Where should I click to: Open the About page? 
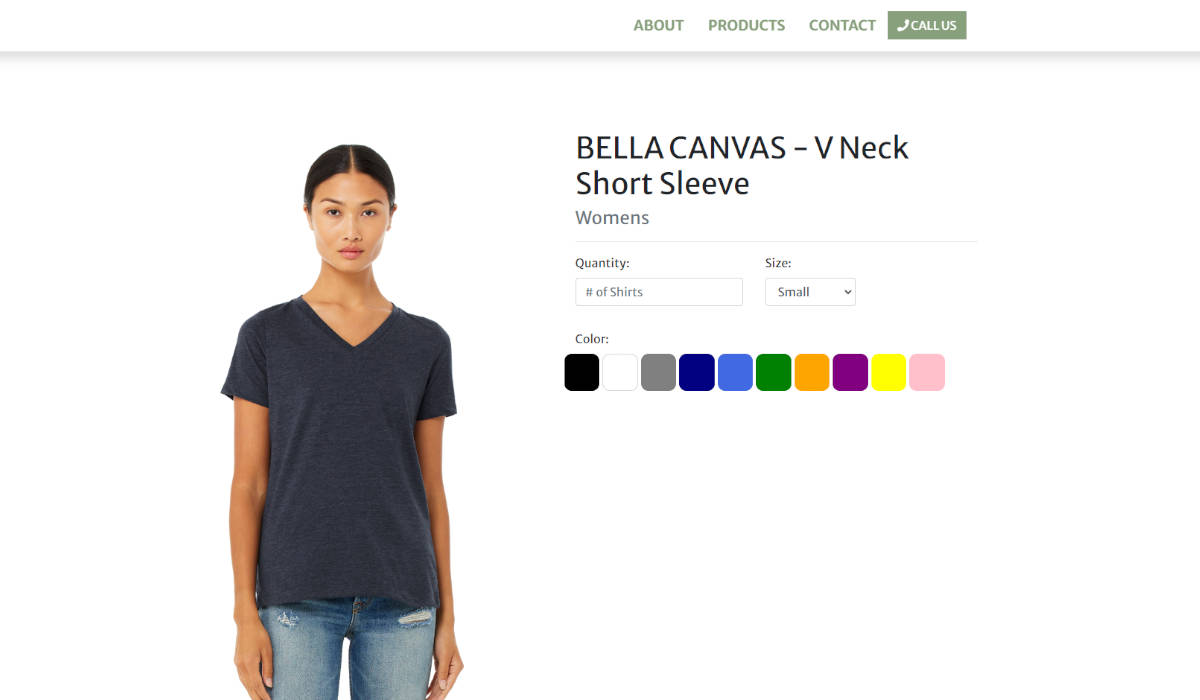658,25
